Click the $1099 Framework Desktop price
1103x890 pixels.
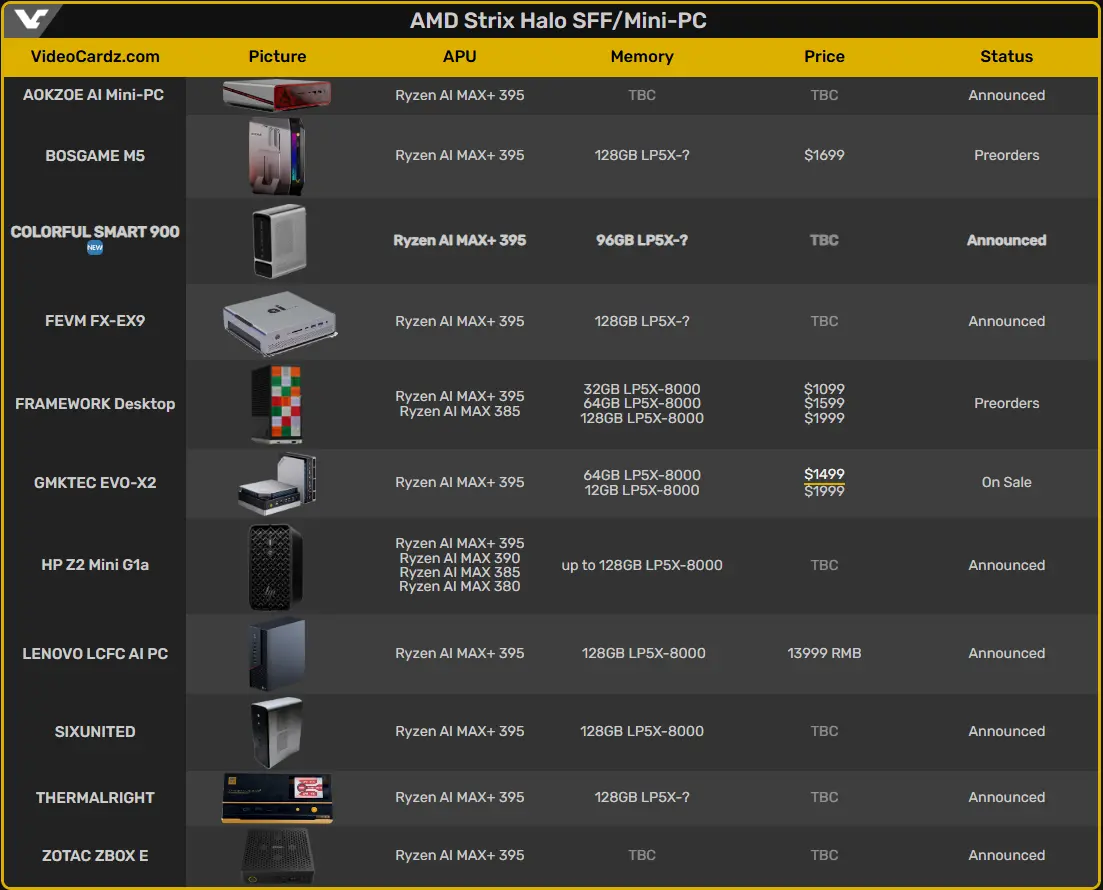[x=824, y=389]
